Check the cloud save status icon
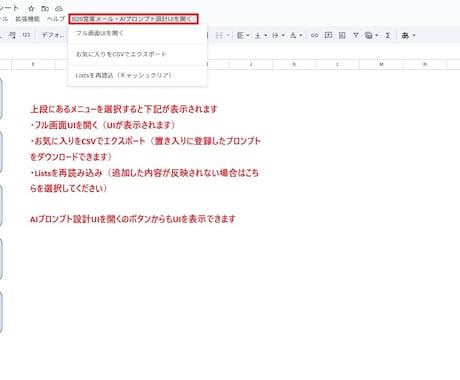460x380 pixels. click(59, 9)
